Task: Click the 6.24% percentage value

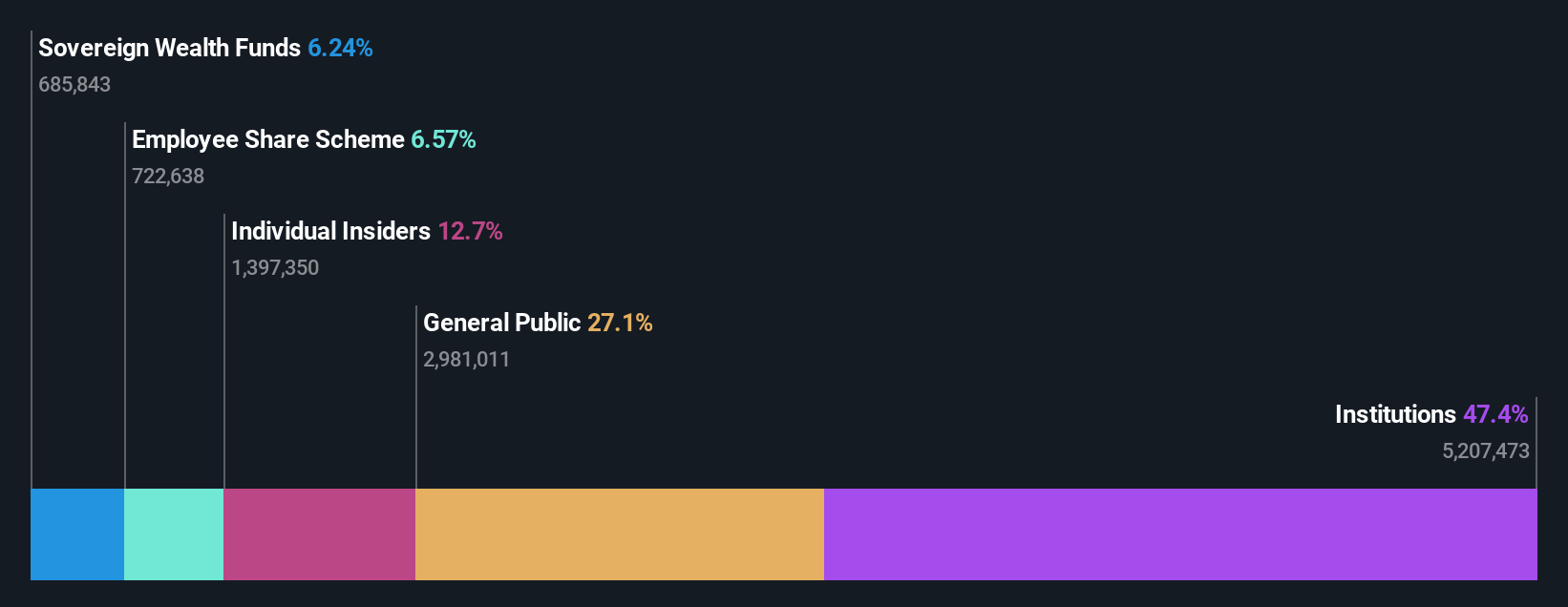Action: tap(340, 48)
